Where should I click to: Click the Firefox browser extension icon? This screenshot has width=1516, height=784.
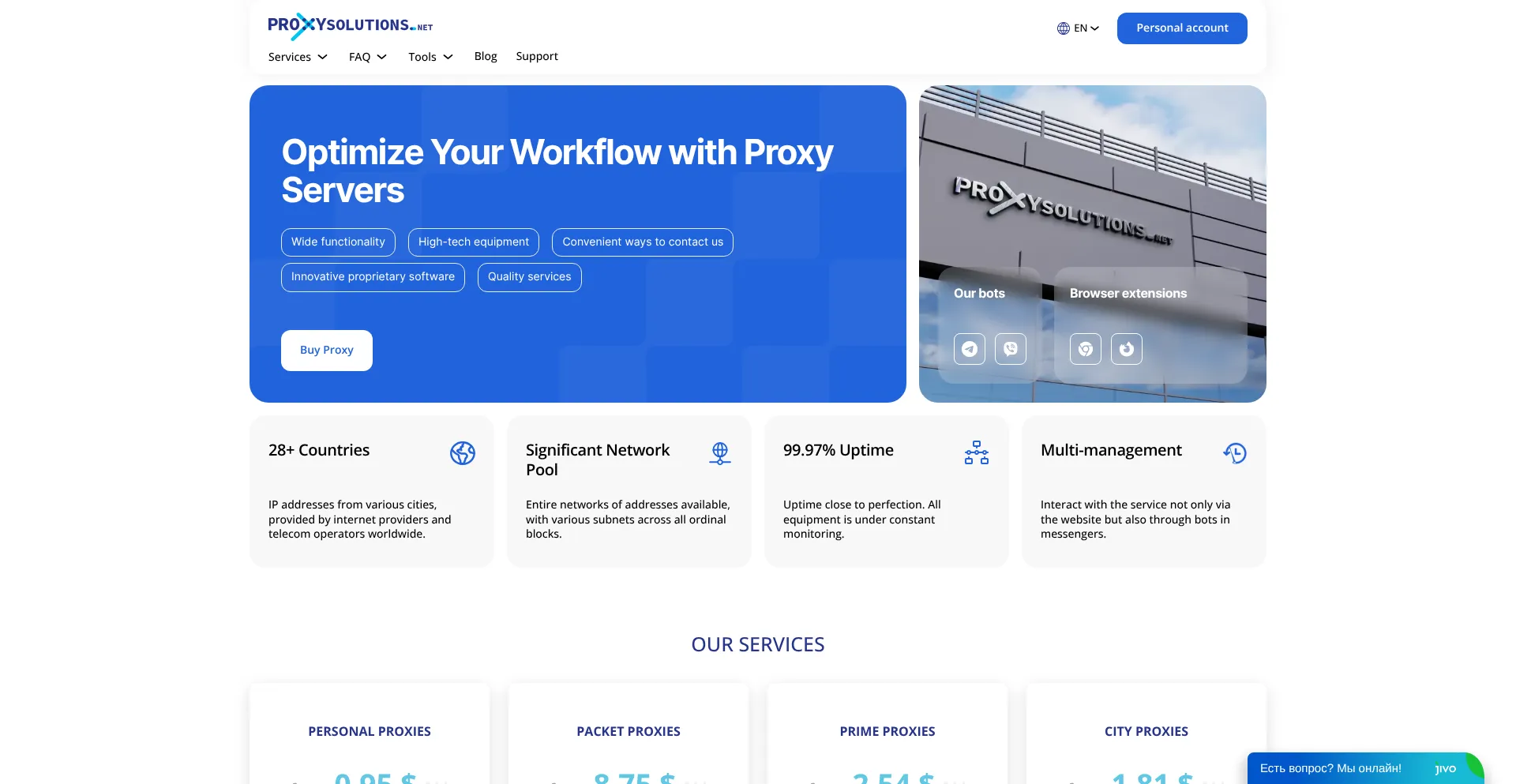[1126, 349]
